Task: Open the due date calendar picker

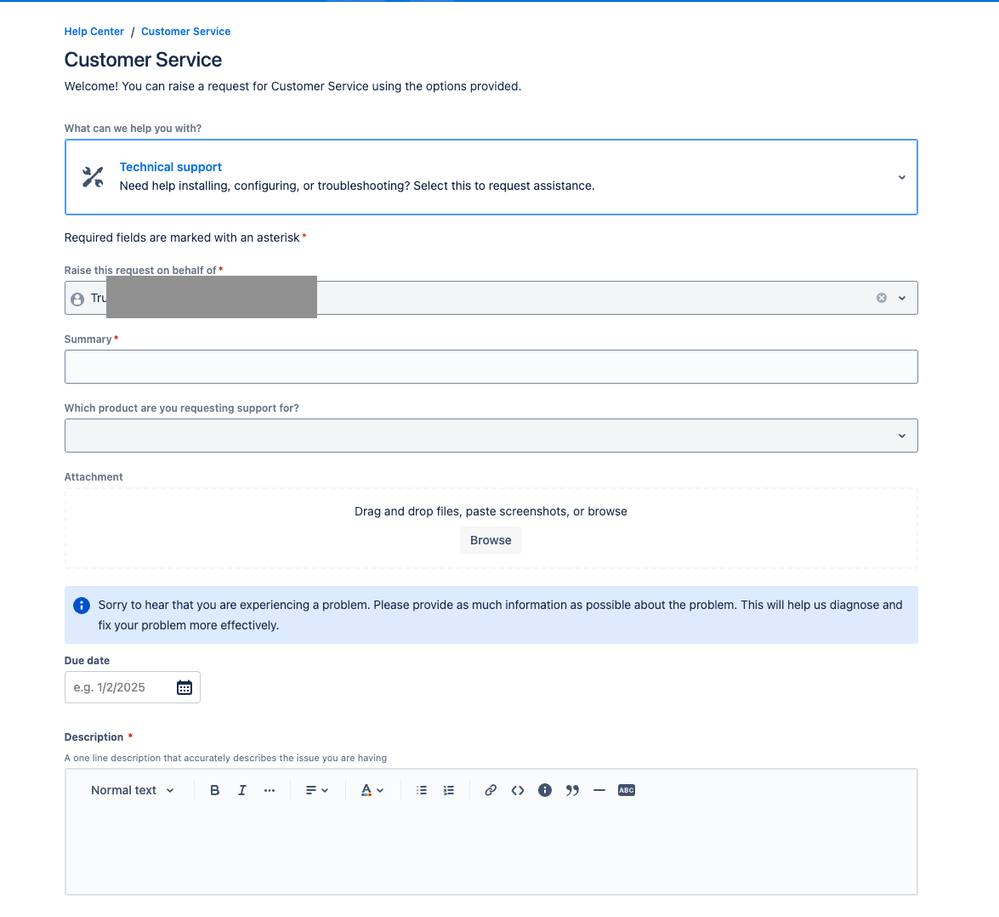Action: coord(184,687)
